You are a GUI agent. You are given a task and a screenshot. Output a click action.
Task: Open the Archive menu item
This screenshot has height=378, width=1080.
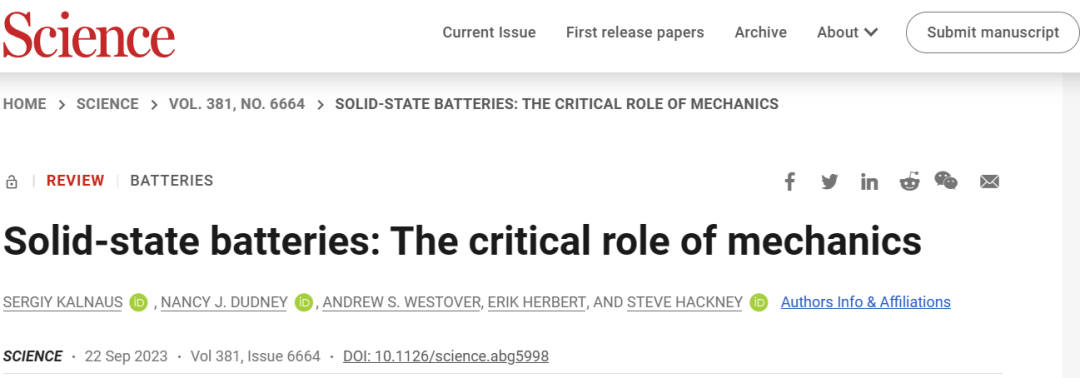click(760, 32)
